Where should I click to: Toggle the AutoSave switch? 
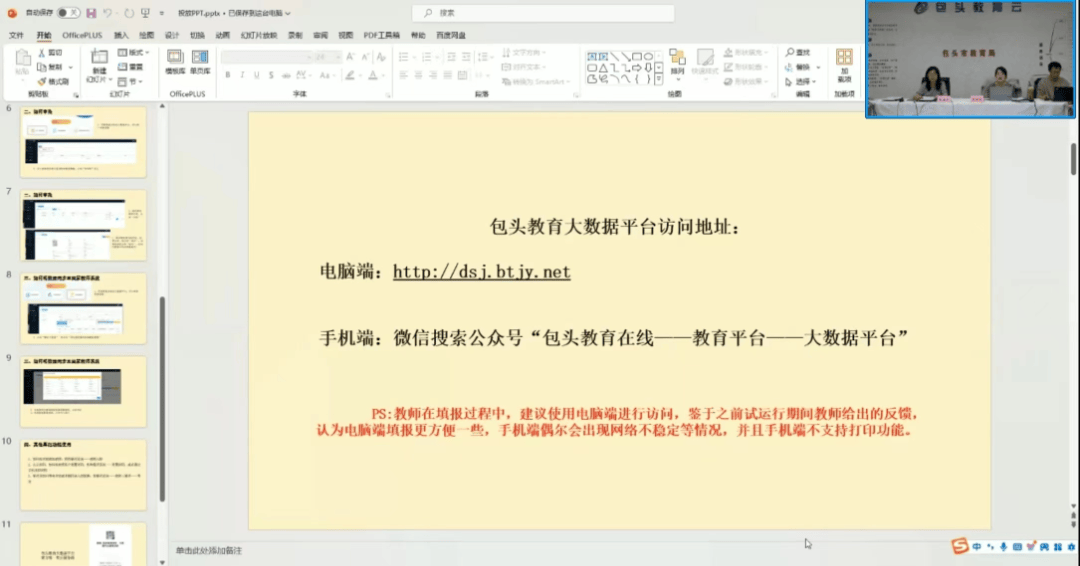click(x=68, y=12)
